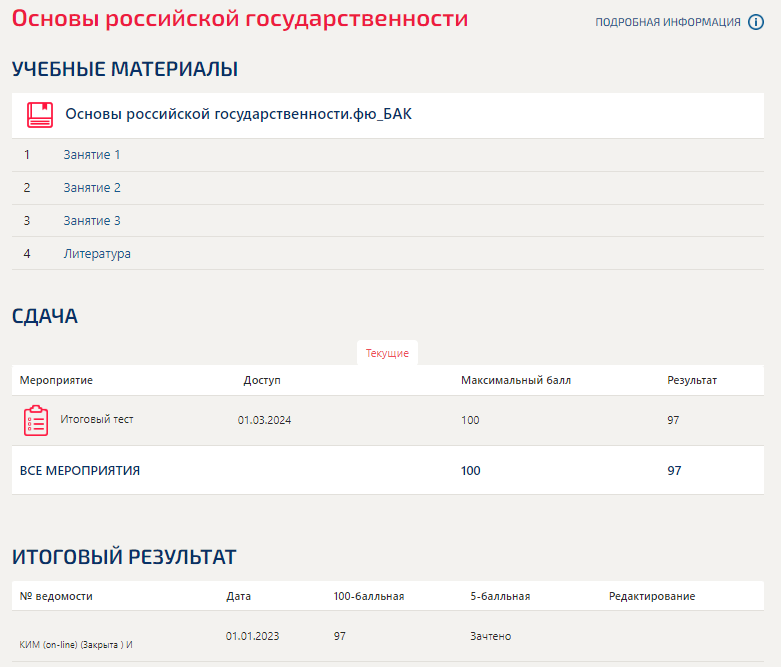Open Занятие 1 in the materials list
This screenshot has height=667, width=781.
(92, 155)
